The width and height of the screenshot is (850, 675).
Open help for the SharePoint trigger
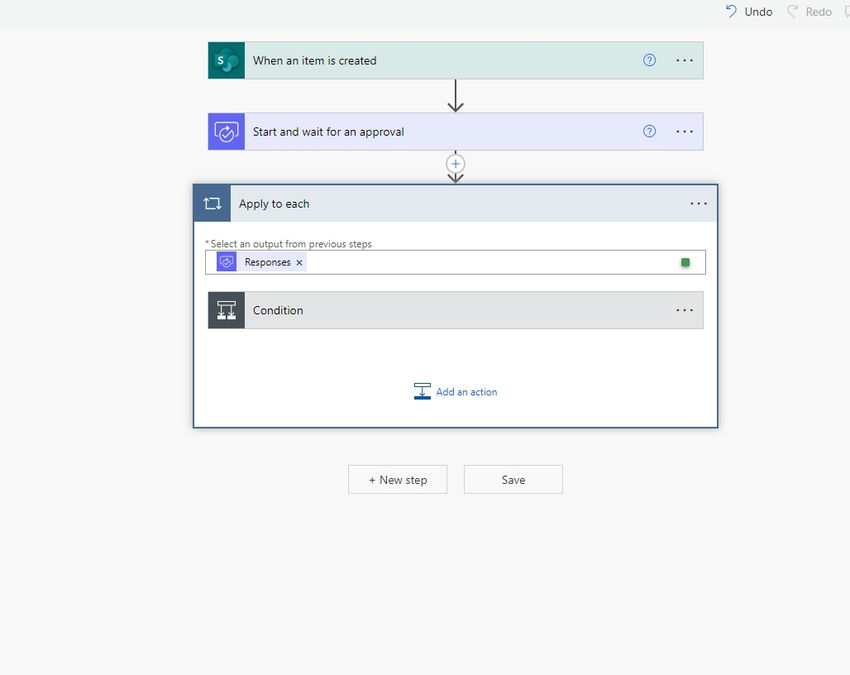click(x=649, y=60)
